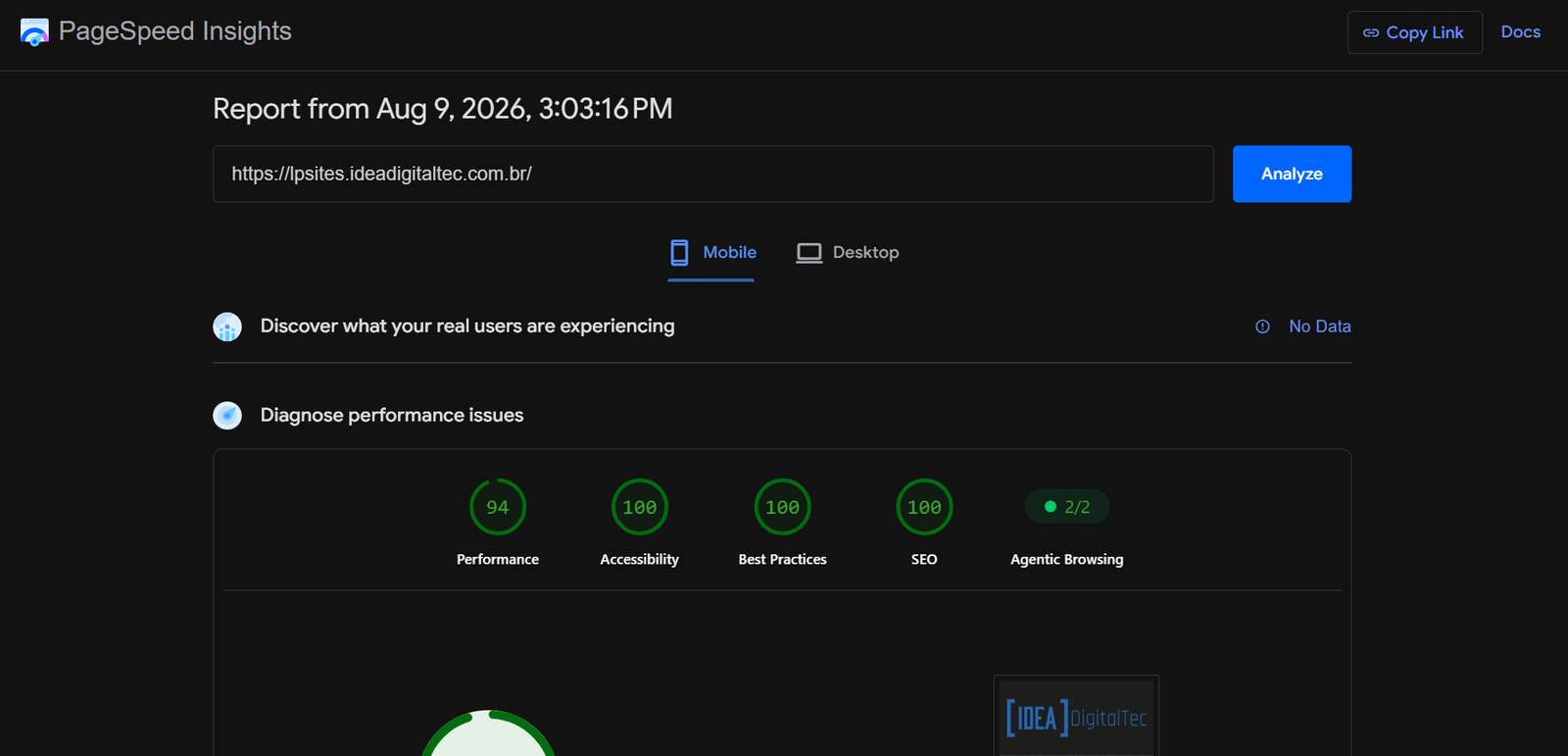Click the Analyze button
The height and width of the screenshot is (756, 1568).
click(1292, 174)
